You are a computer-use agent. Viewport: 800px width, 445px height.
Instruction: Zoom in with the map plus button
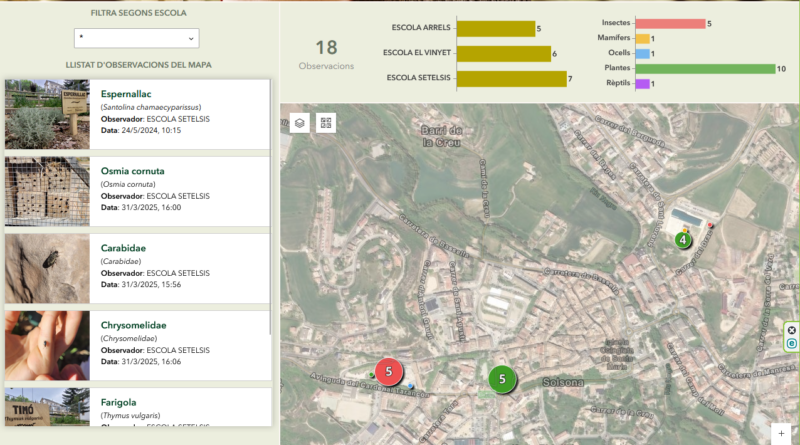coord(781,433)
